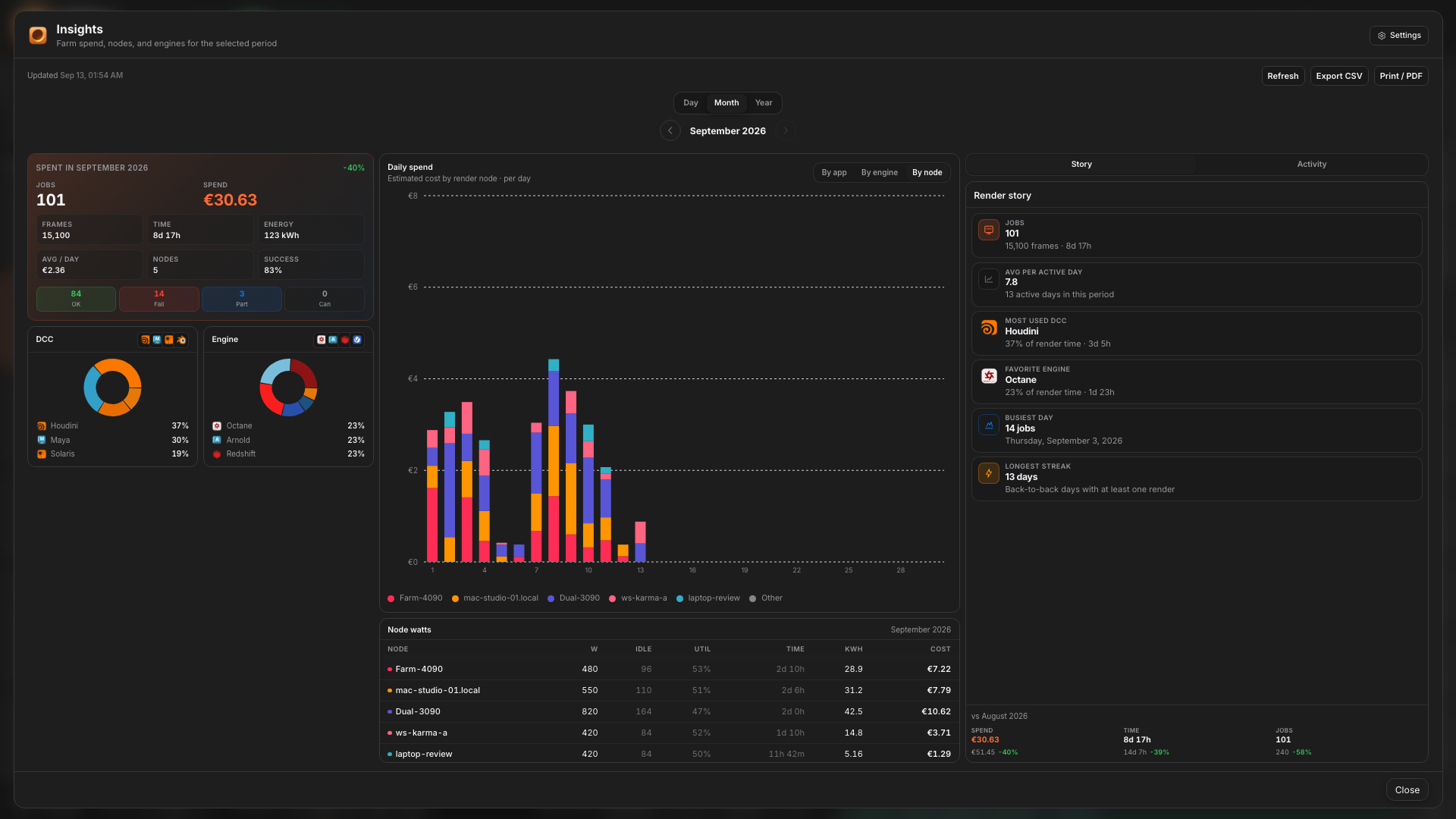Image resolution: width=1456 pixels, height=819 pixels.
Task: Open Settings
Action: 1399,36
